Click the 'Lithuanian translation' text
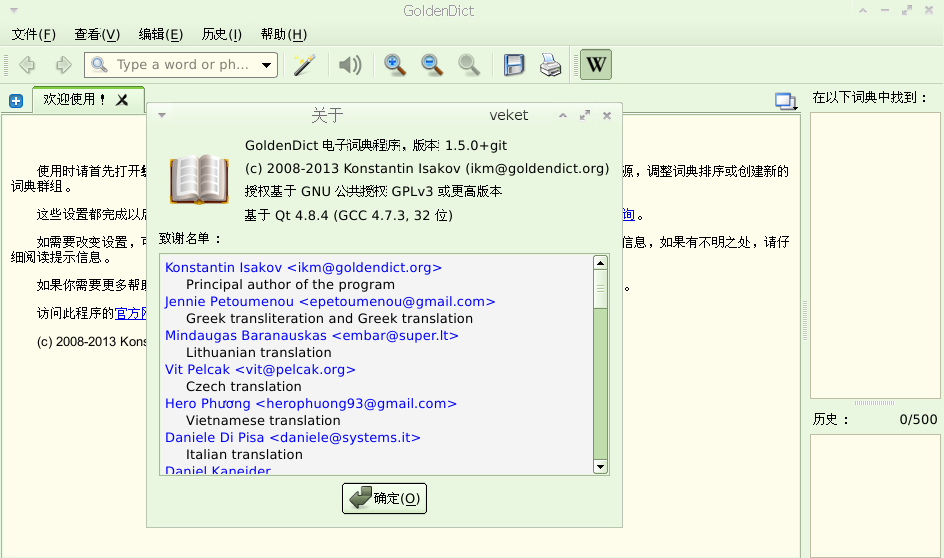Image resolution: width=944 pixels, height=558 pixels. point(258,353)
